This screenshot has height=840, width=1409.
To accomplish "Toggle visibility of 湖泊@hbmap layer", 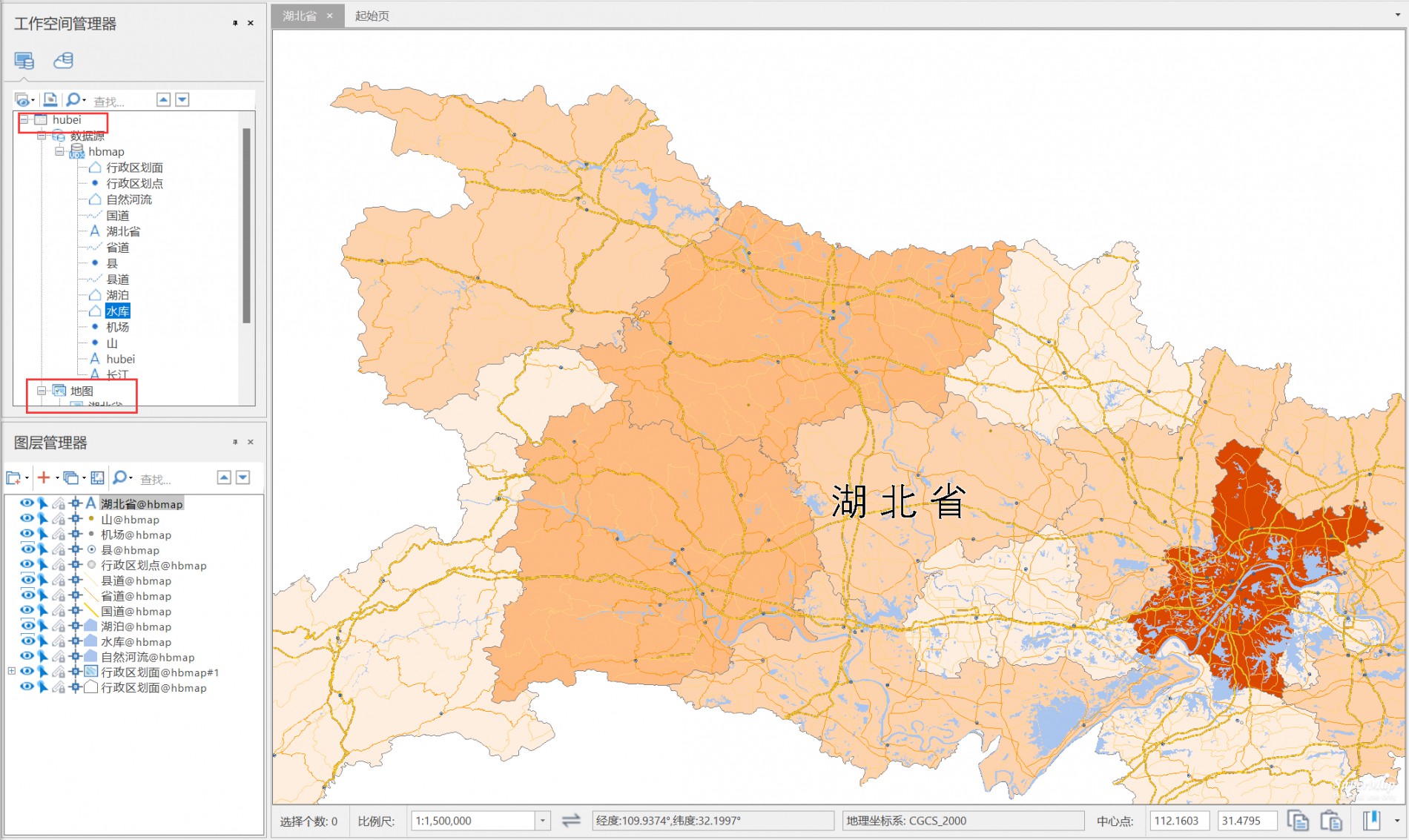I will point(27,626).
